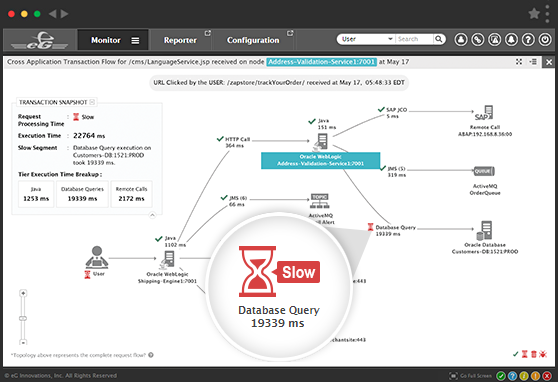Click the link chain icon in header

(478, 39)
